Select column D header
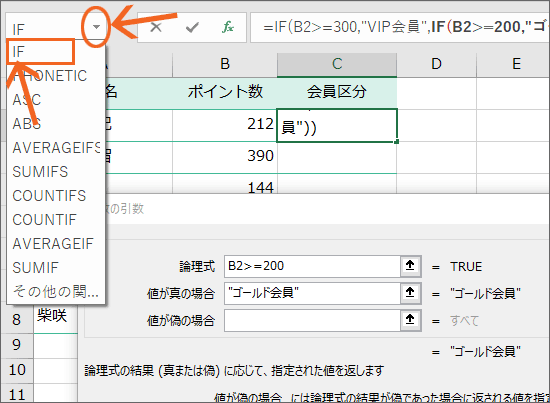Screen dimensions: 550x403 [436, 64]
